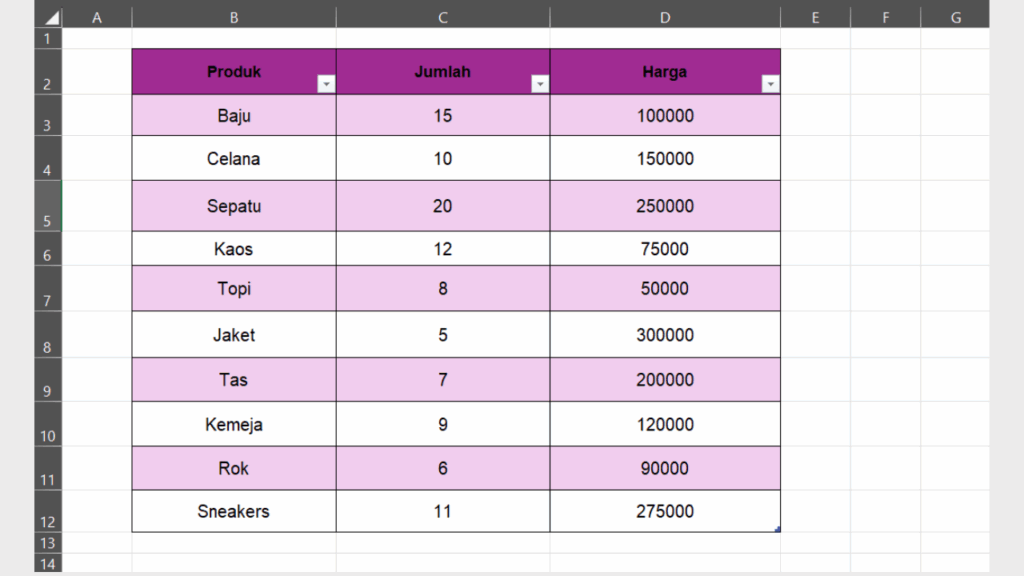Select the cell containing Topi
This screenshot has height=576, width=1024.
tap(233, 288)
